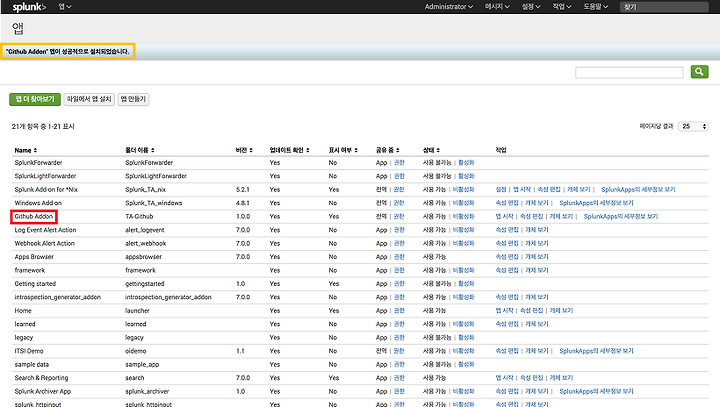The width and height of the screenshot is (720, 407).
Task: Click 앱 시작 for Search & Reporting
Action: point(504,378)
